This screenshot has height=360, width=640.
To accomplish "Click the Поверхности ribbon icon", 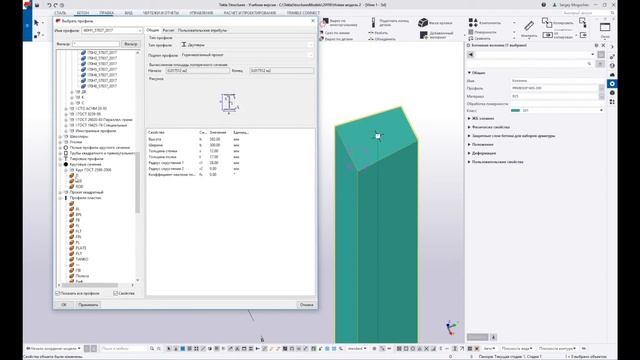I will click(x=471, y=32).
